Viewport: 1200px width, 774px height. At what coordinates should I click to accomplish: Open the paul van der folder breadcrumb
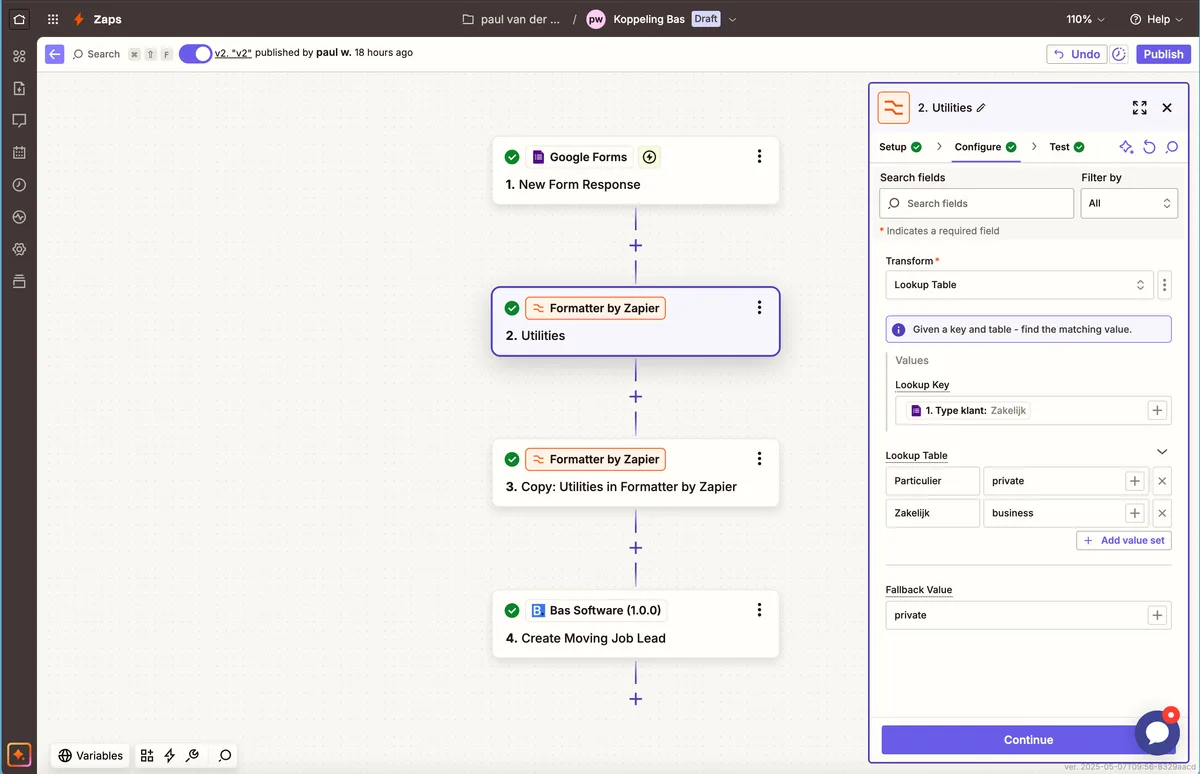point(511,19)
